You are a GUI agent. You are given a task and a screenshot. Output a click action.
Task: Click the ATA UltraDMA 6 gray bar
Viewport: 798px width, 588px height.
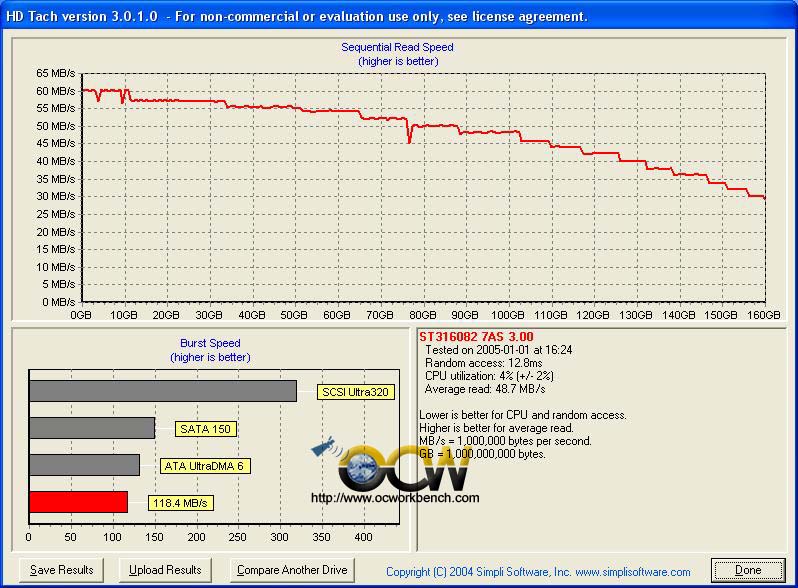pos(84,465)
